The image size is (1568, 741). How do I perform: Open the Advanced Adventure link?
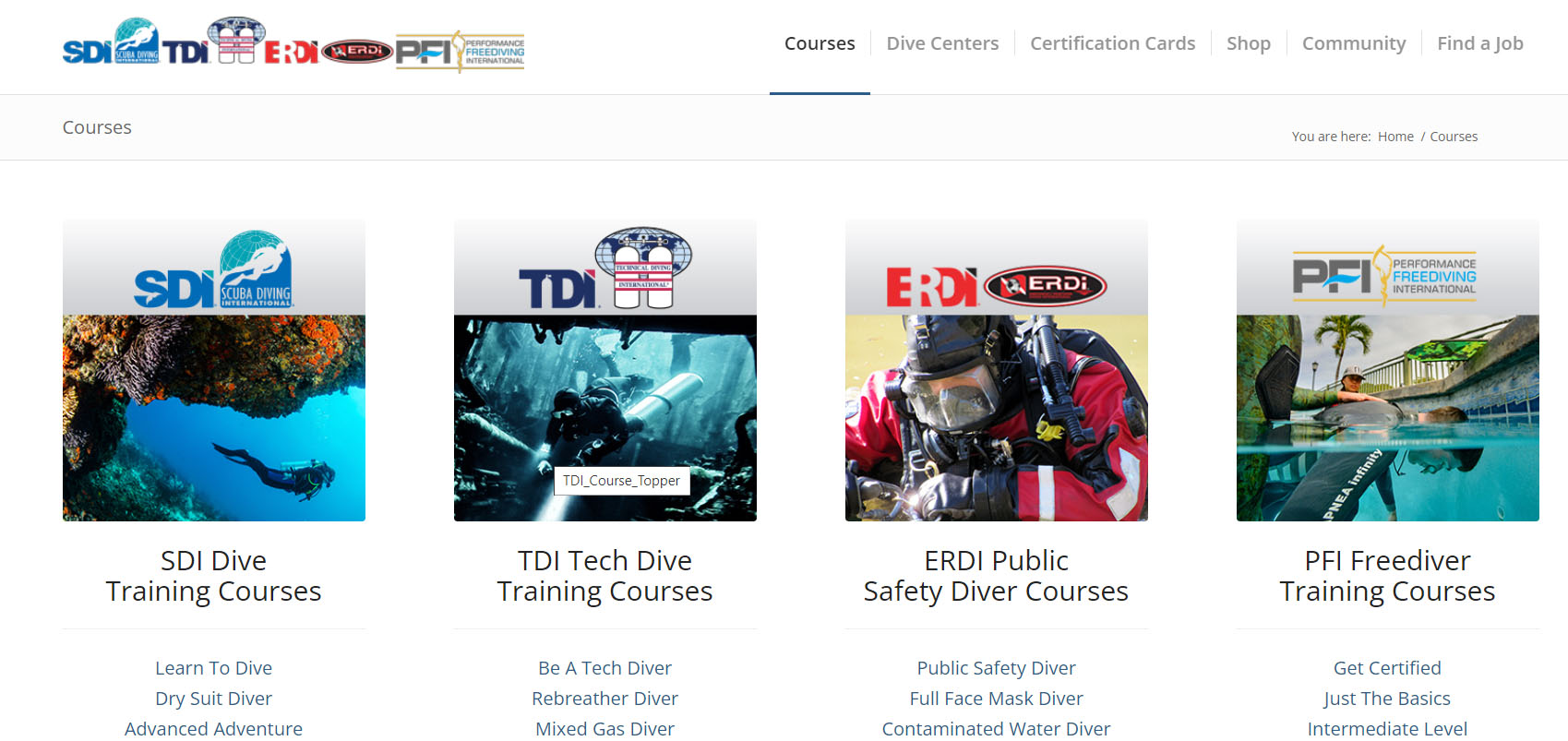[214, 729]
